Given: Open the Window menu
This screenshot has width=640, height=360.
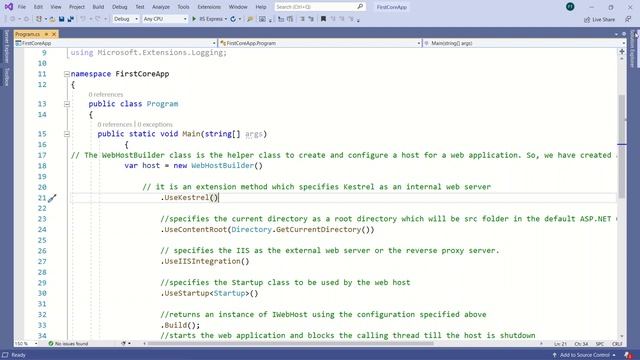Looking at the screenshot, I should pos(238,7).
